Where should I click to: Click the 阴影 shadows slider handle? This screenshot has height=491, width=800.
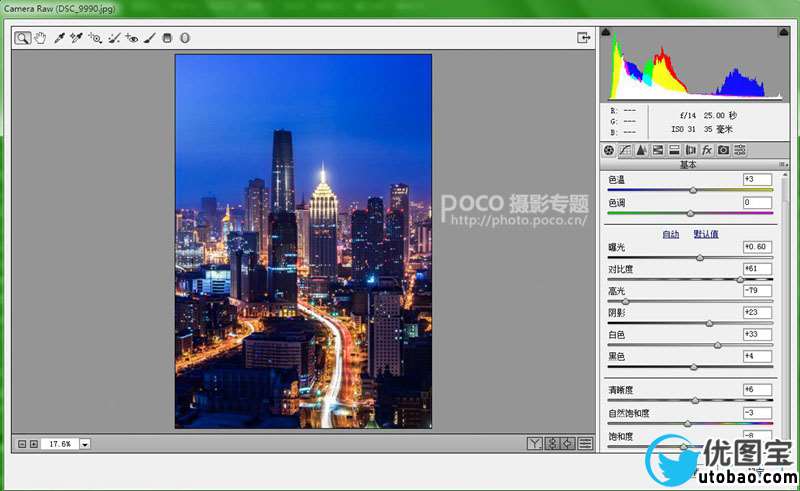pyautogui.click(x=709, y=324)
